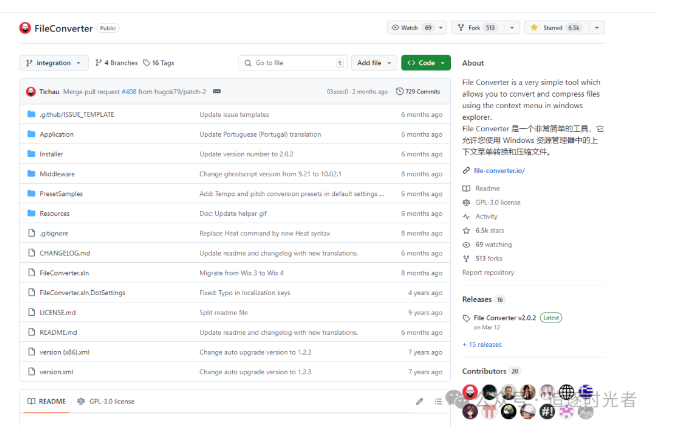This screenshot has width=675, height=440.
Task: Open commit 'Replace Heat command by new Heat syntax'
Action: coord(265,233)
